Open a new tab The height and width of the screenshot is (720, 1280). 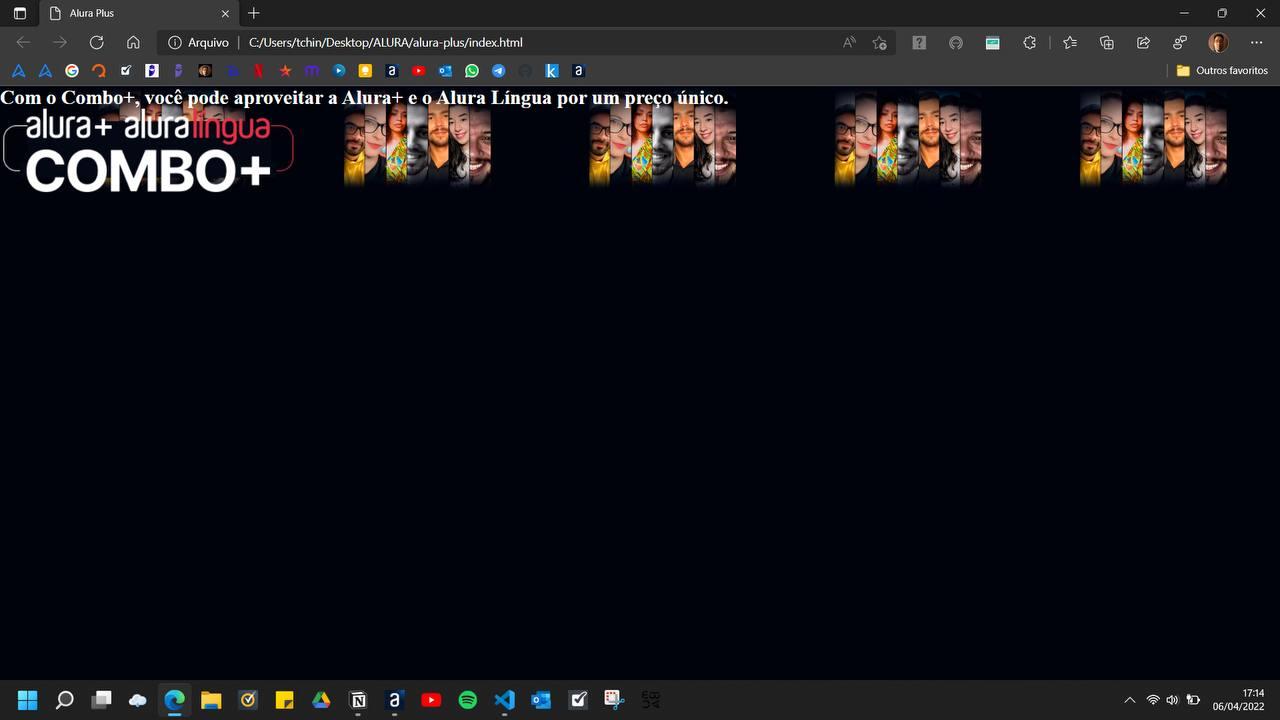pyautogui.click(x=254, y=13)
